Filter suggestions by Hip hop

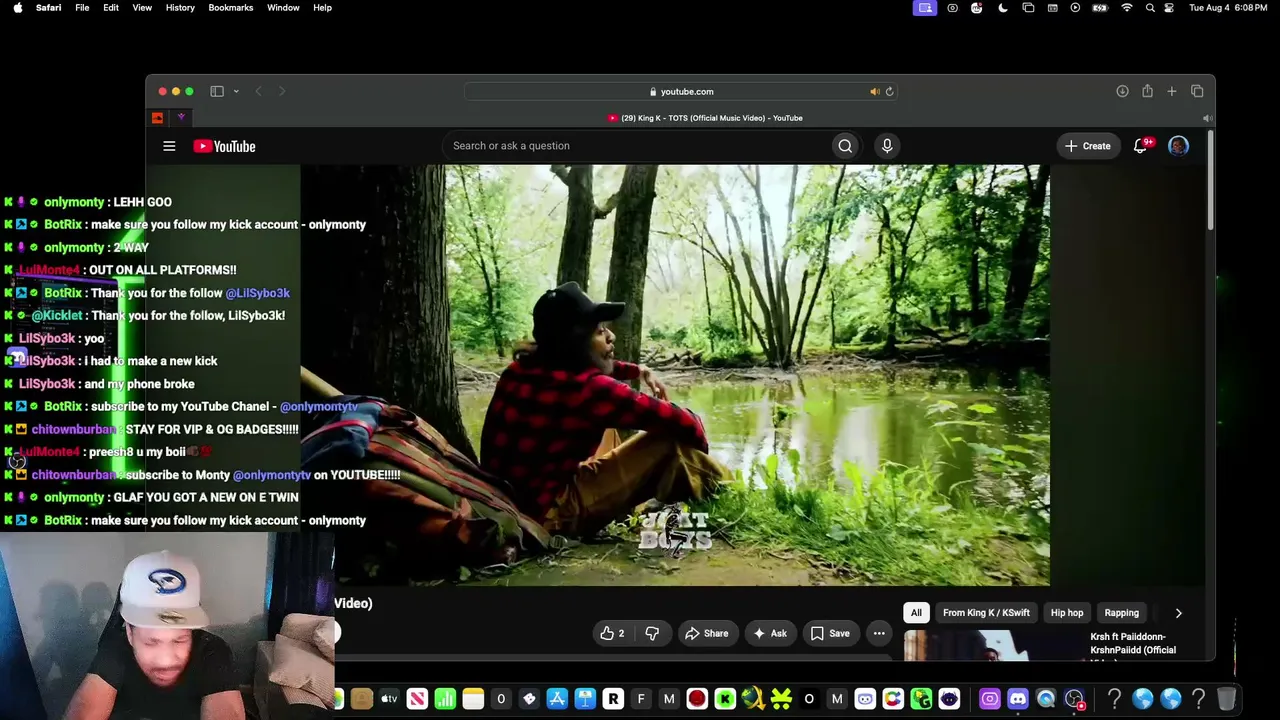click(1067, 613)
